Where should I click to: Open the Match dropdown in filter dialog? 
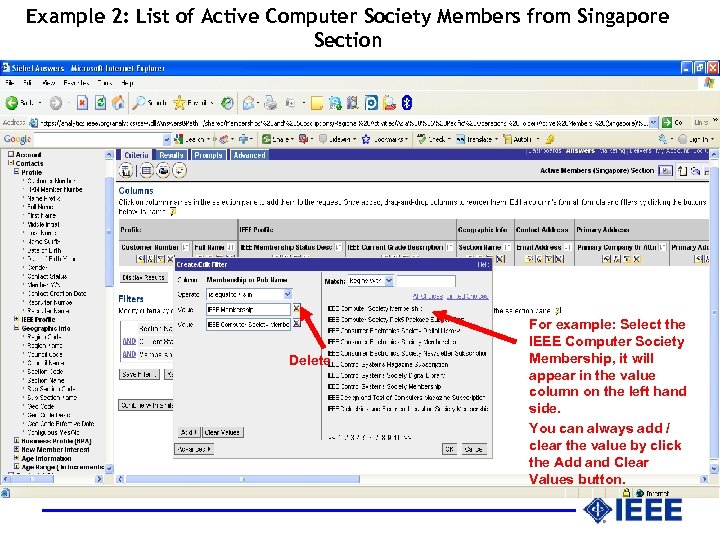click(x=389, y=281)
